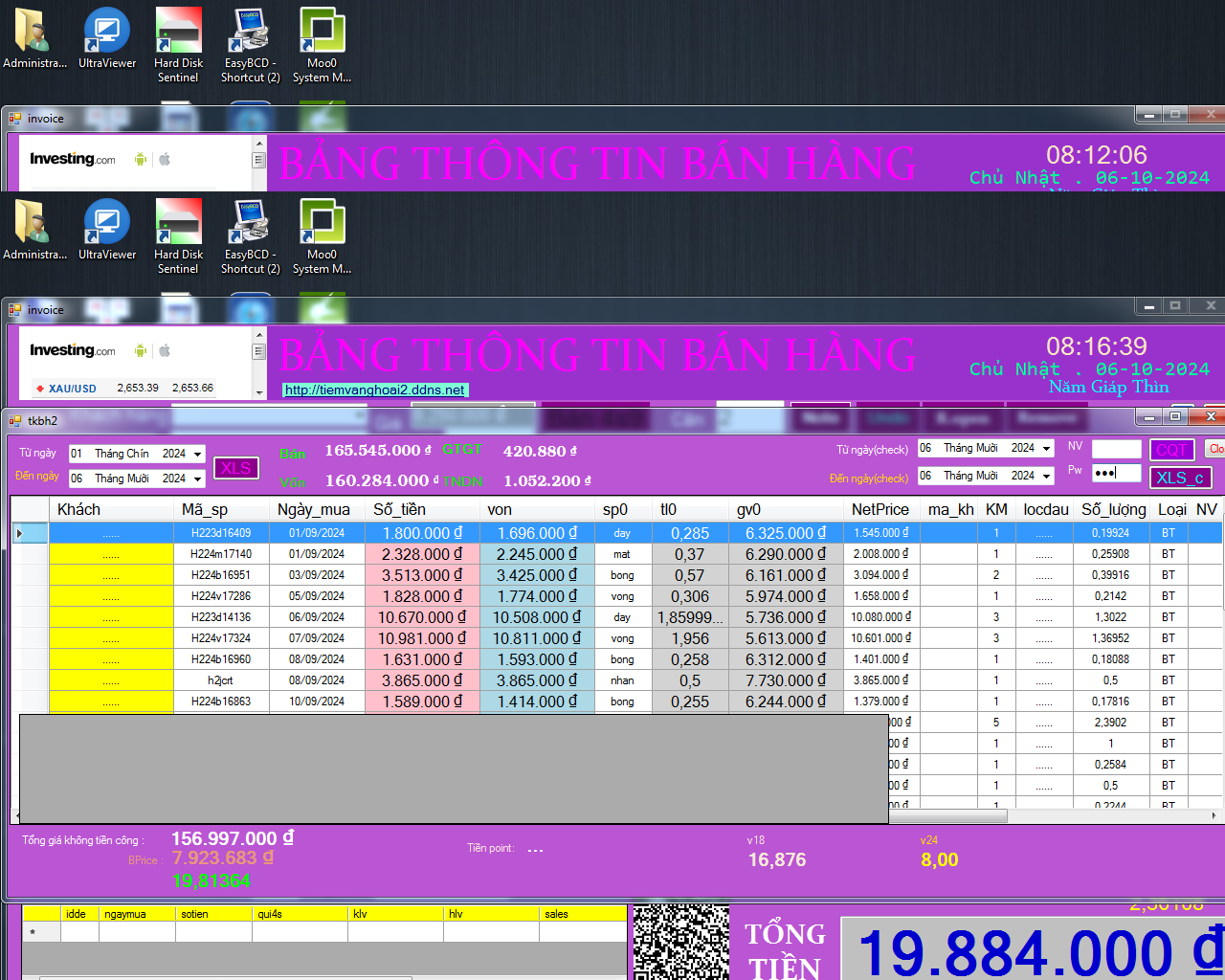
Task: Click the CQT button
Action: [x=1171, y=450]
